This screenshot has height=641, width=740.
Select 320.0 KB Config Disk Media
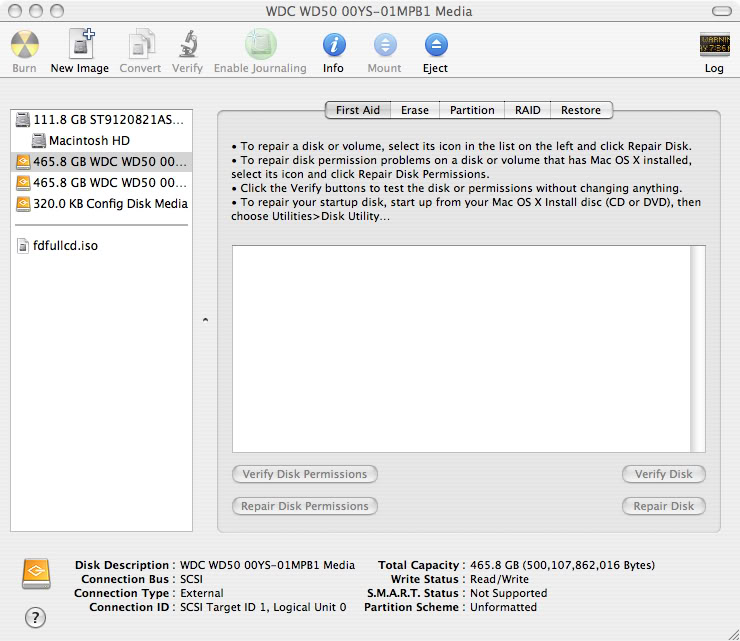[101, 203]
